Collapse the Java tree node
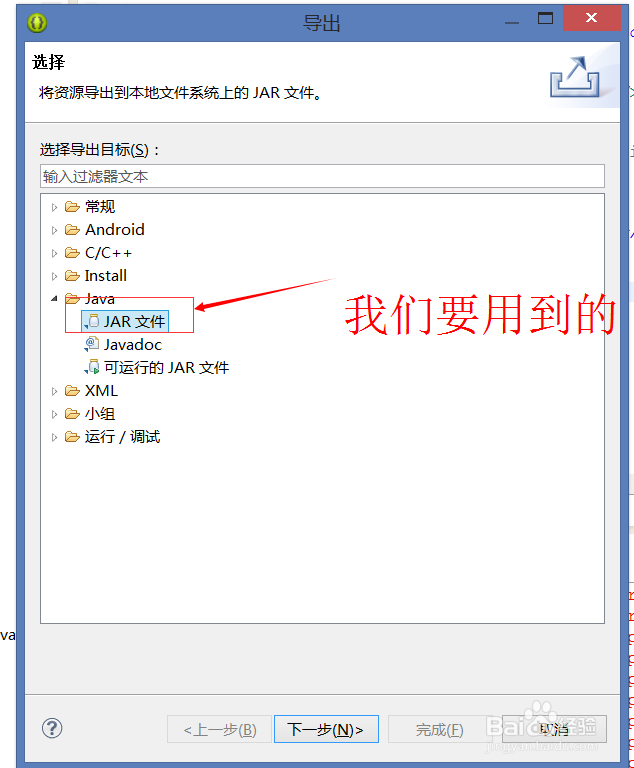634x768 pixels. (x=54, y=298)
